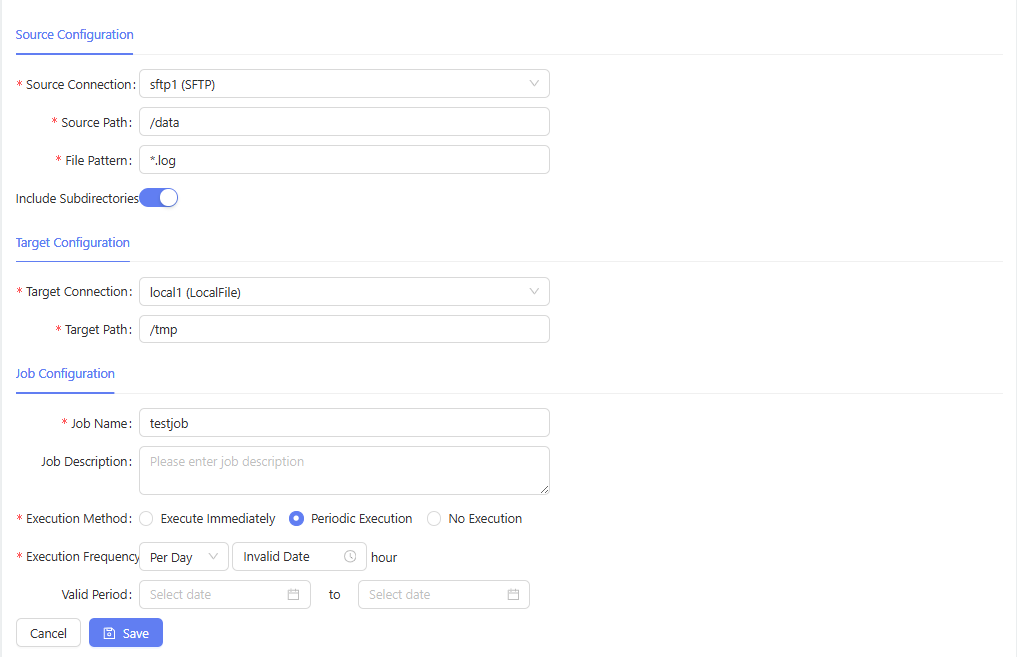
Task: Switch to Source Configuration tab header
Action: tap(74, 35)
